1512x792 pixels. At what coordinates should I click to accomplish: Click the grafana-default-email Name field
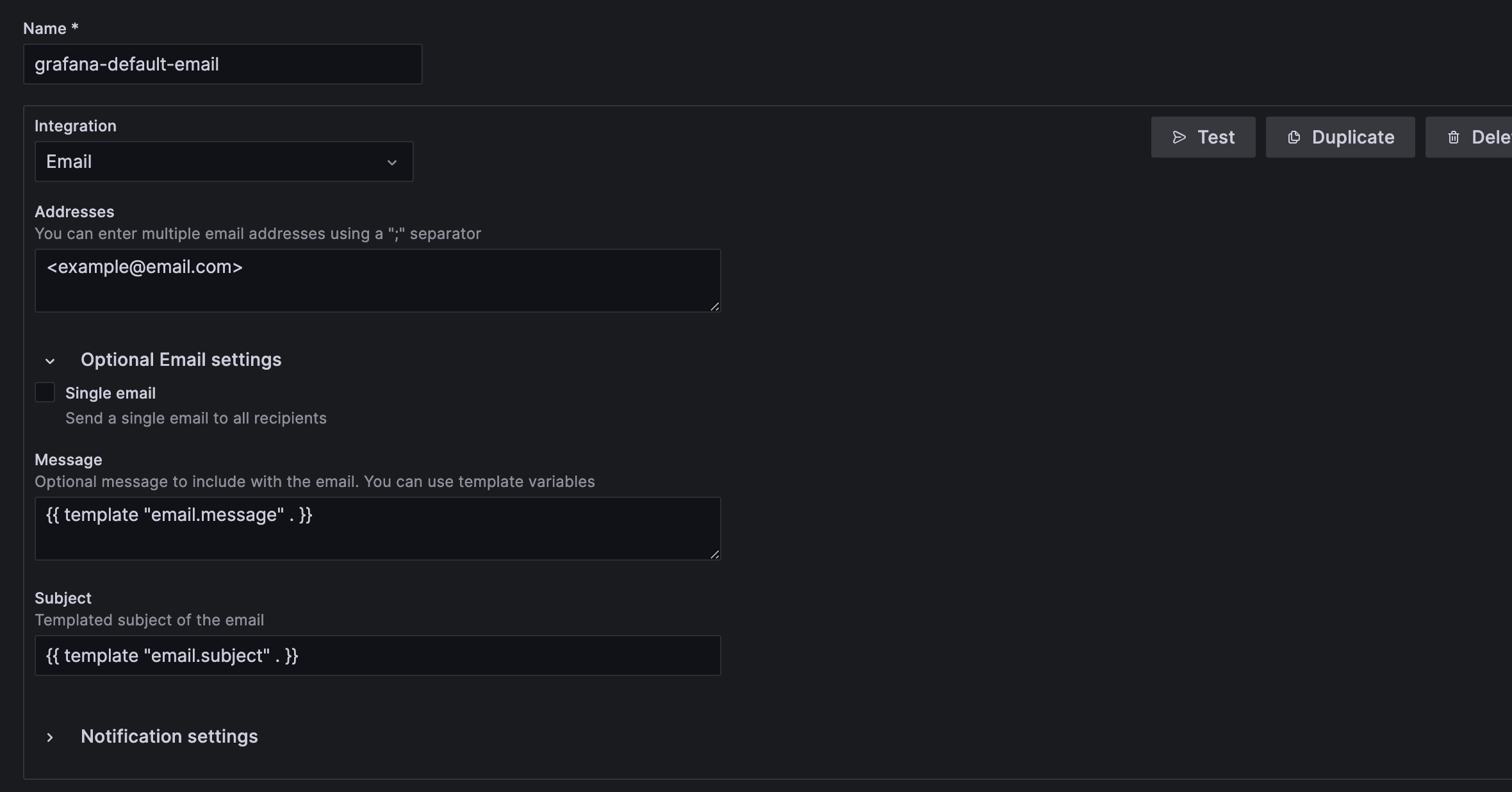[222, 63]
